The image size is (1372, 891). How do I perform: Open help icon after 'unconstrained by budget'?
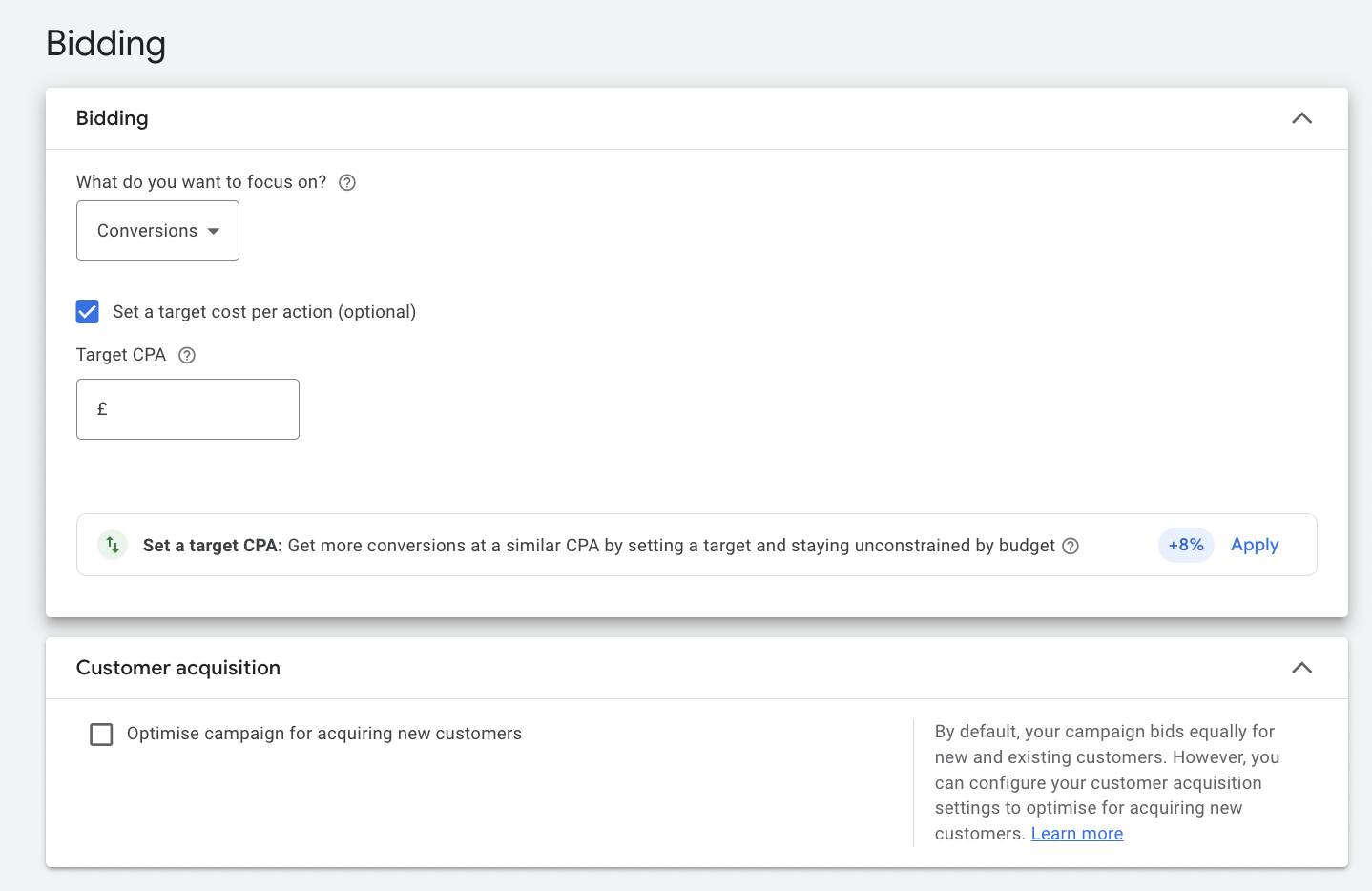1071,546
